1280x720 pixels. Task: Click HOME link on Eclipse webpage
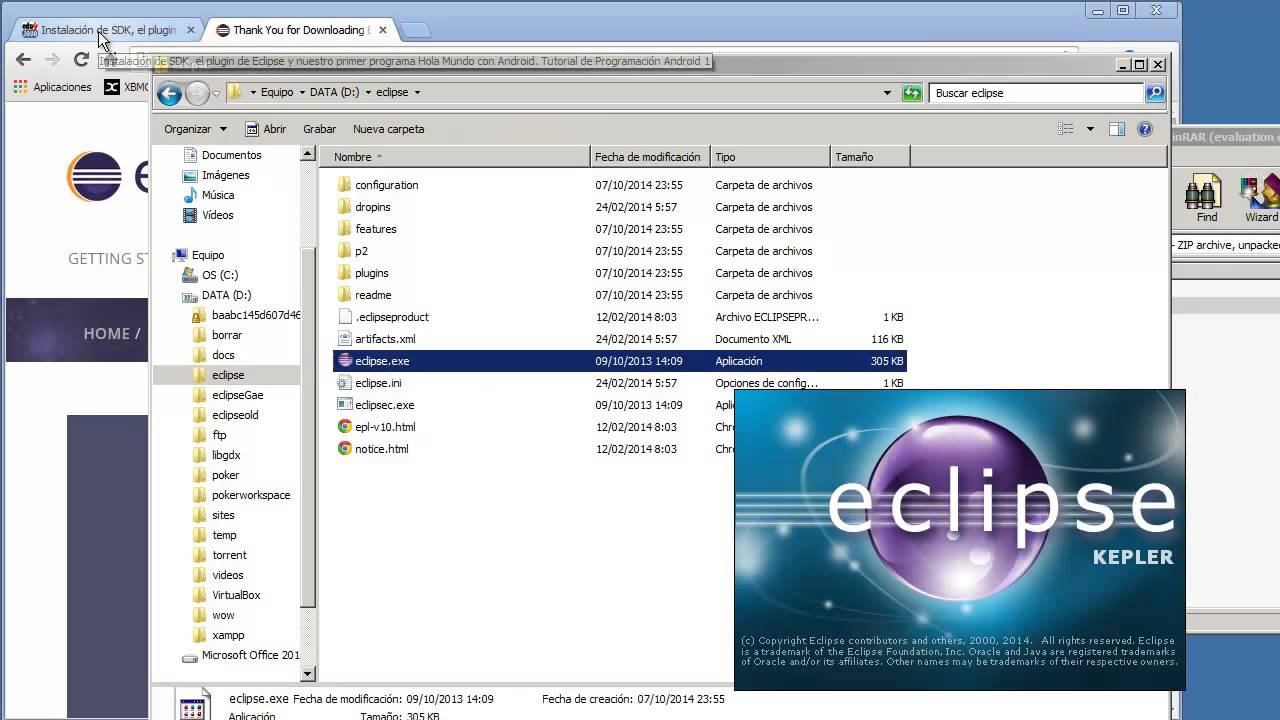tap(106, 333)
